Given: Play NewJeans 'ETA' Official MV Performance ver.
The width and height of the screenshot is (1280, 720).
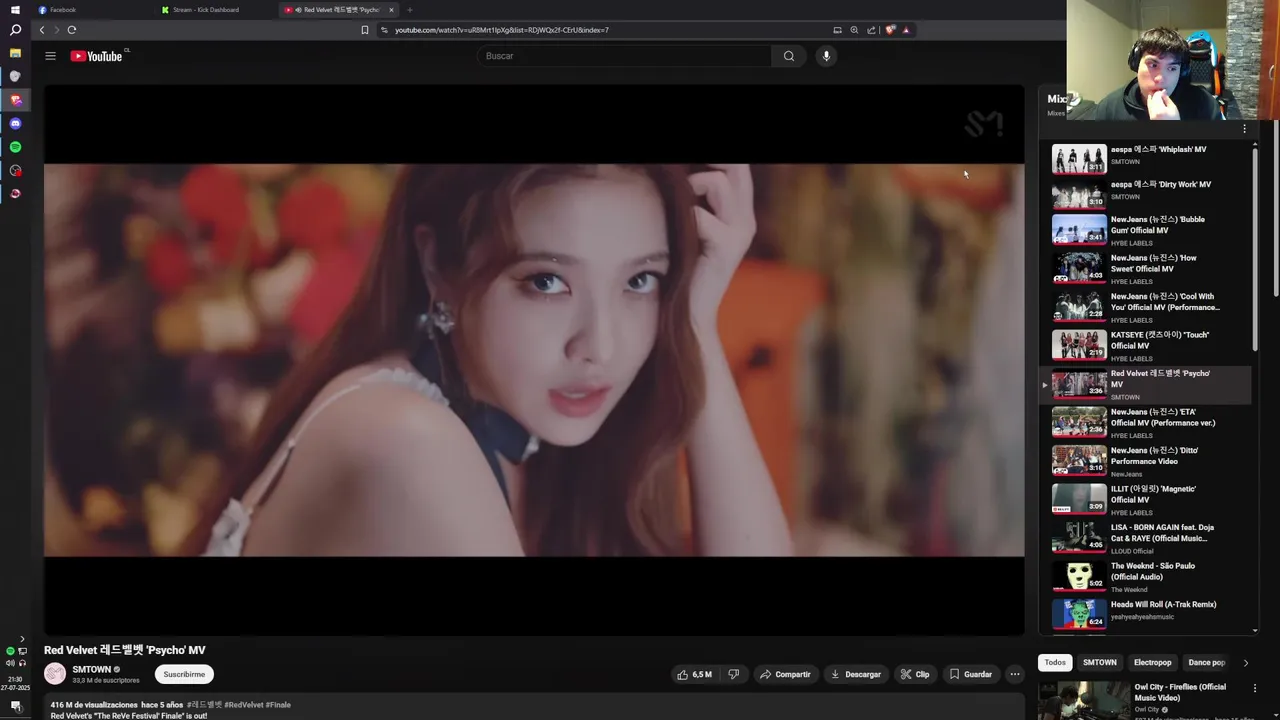Looking at the screenshot, I should coord(1145,422).
